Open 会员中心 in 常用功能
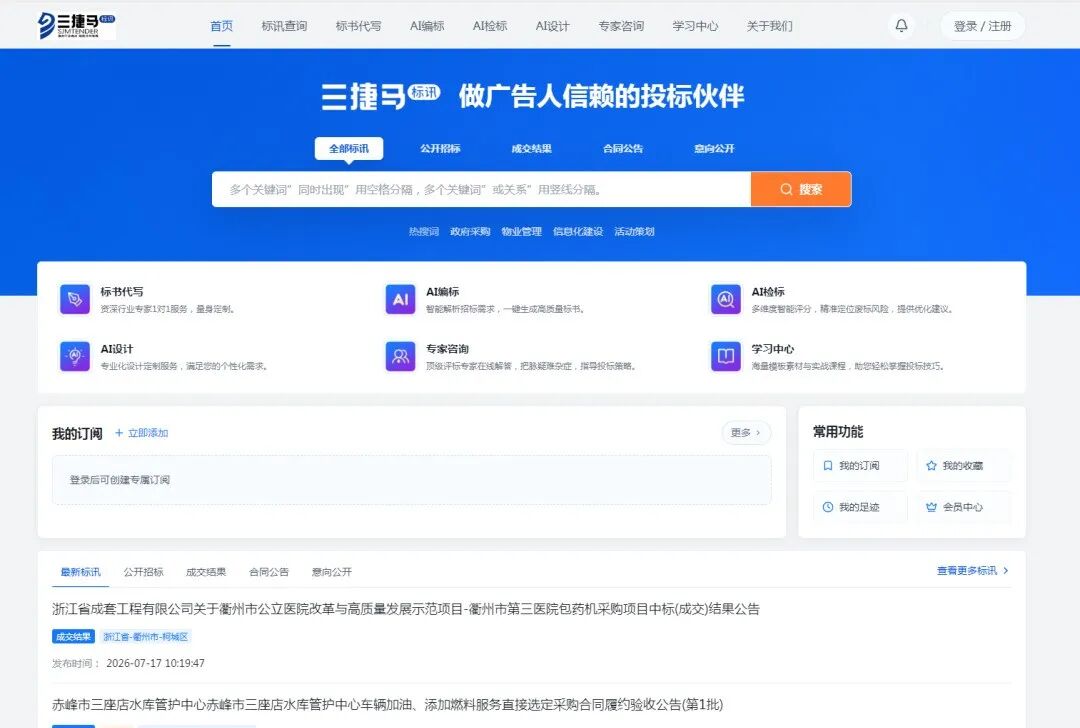 tap(964, 507)
